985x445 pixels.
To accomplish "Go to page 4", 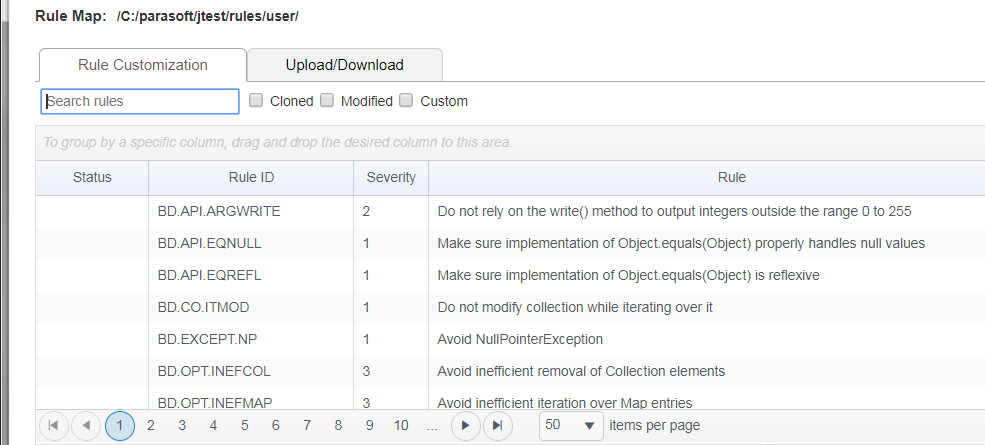I will pos(213,426).
